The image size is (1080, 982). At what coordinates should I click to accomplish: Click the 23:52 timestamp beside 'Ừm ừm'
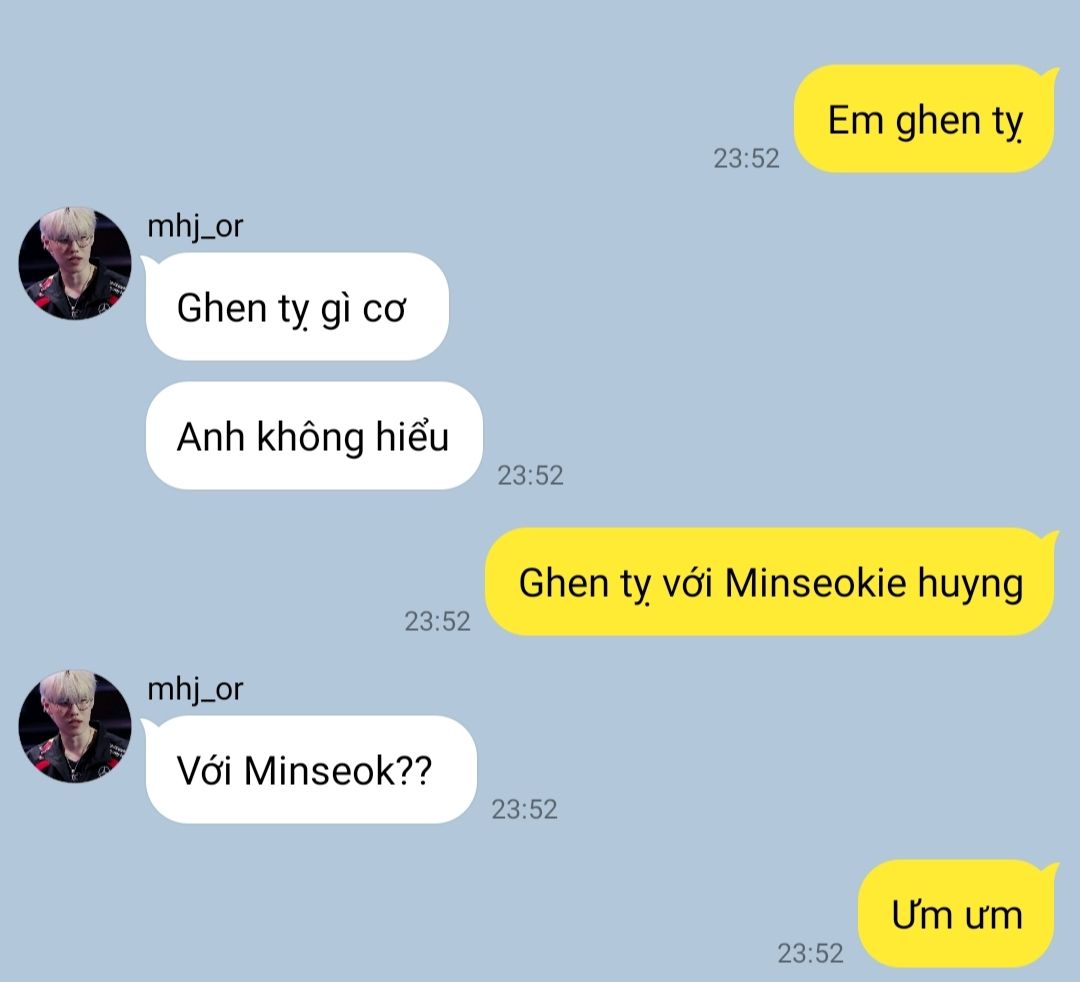click(x=810, y=953)
